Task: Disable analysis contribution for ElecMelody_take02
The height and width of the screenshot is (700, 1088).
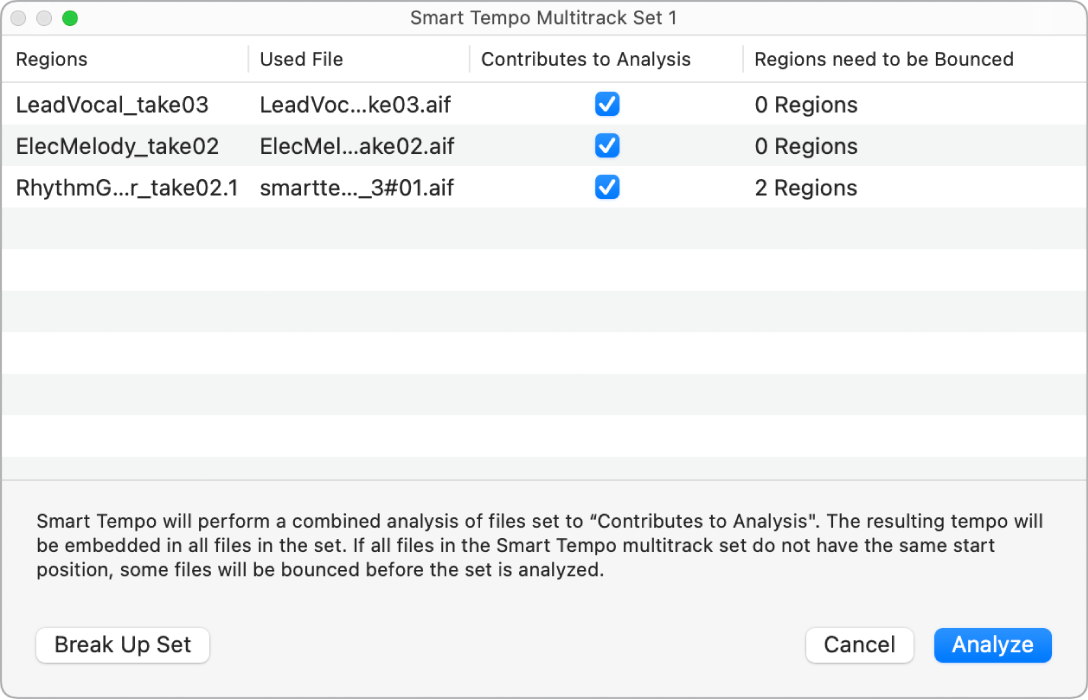Action: point(607,146)
